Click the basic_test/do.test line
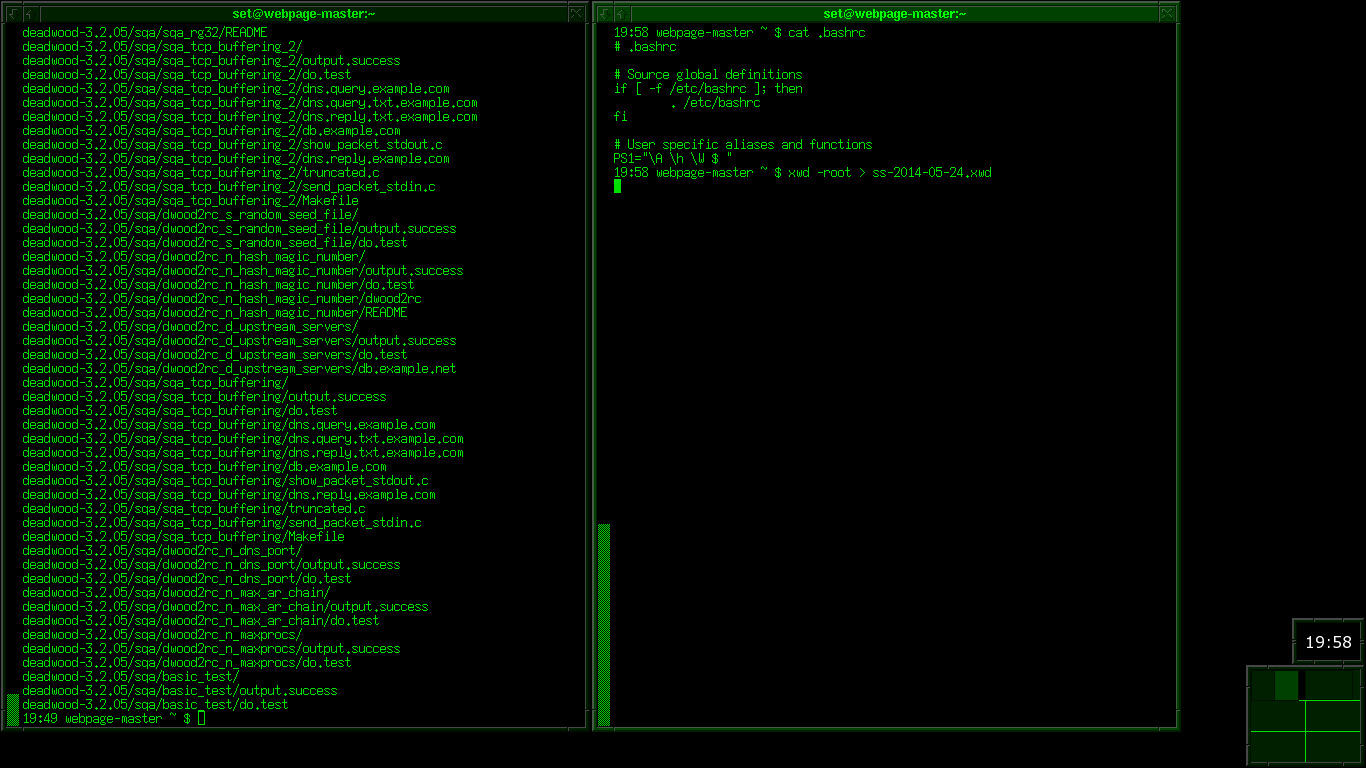Image resolution: width=1366 pixels, height=768 pixels. coord(155,704)
